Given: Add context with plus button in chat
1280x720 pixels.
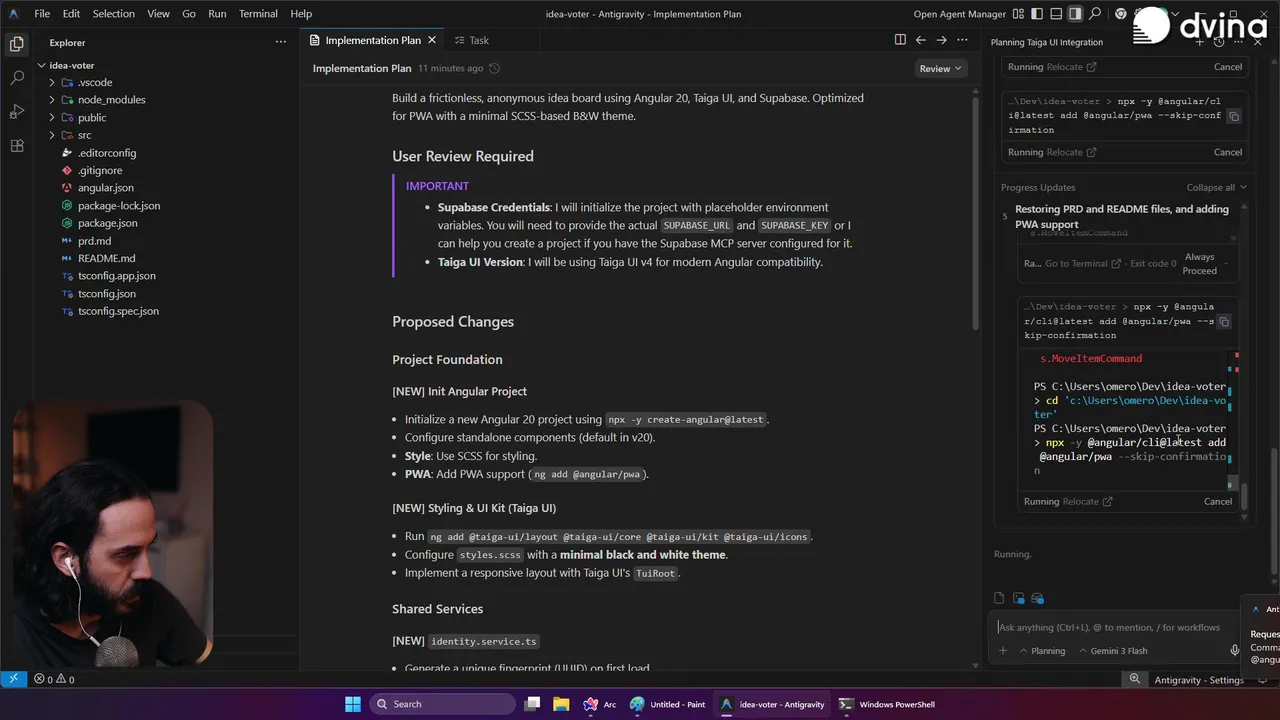Looking at the screenshot, I should pyautogui.click(x=1003, y=650).
